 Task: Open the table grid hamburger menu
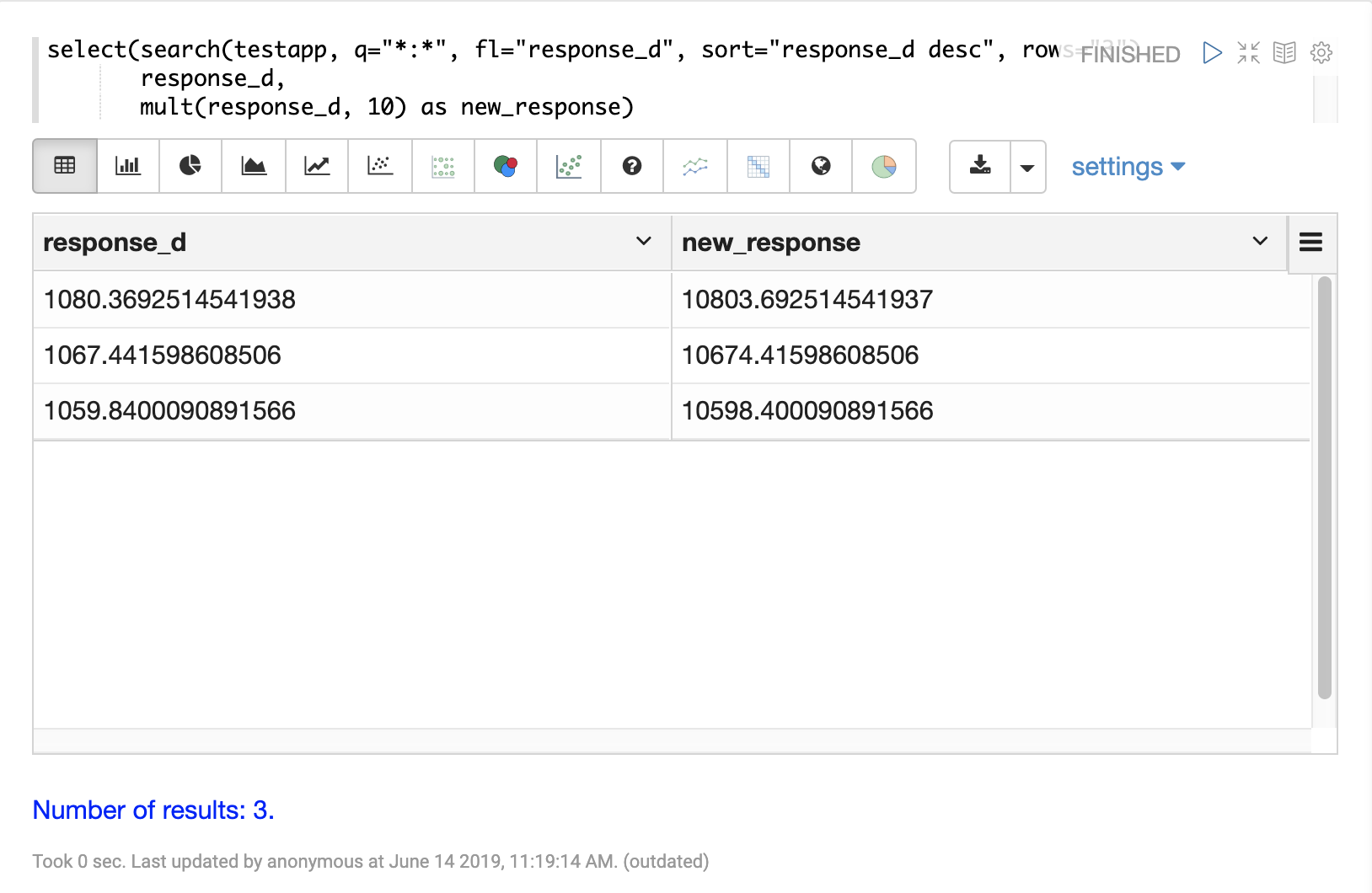pyautogui.click(x=1310, y=243)
